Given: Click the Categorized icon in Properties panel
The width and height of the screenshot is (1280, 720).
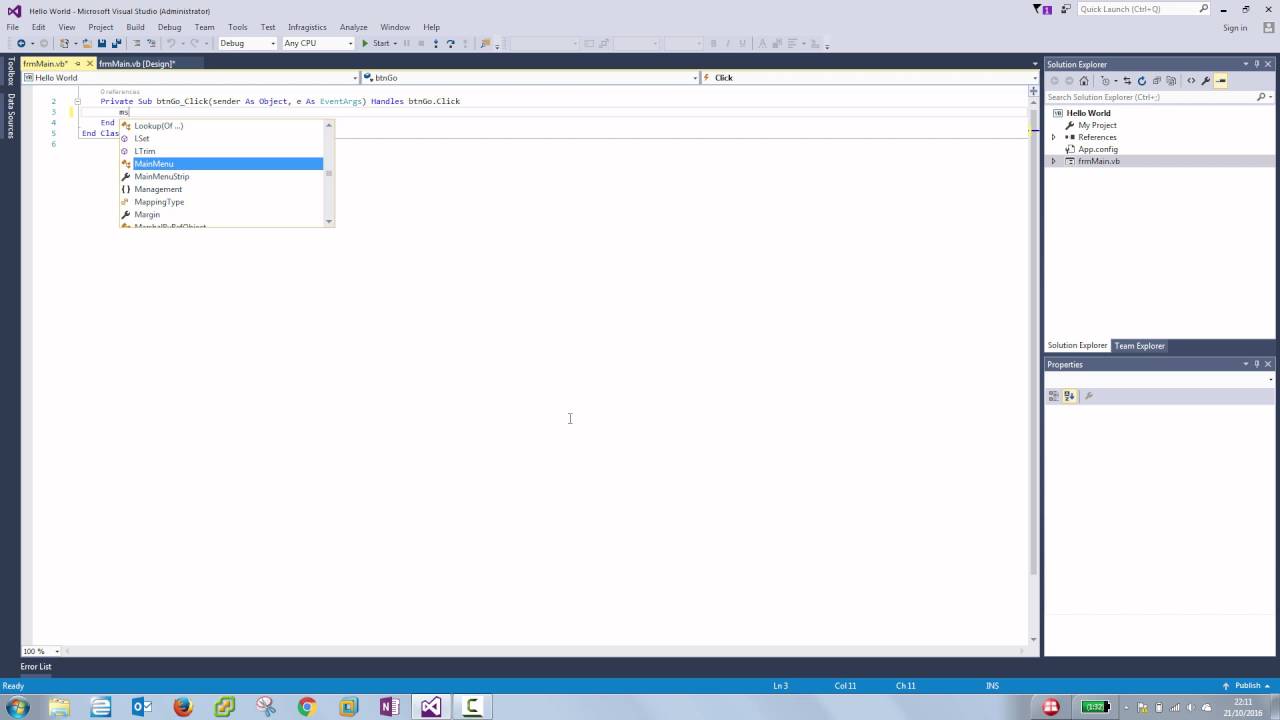Looking at the screenshot, I should tap(1054, 396).
